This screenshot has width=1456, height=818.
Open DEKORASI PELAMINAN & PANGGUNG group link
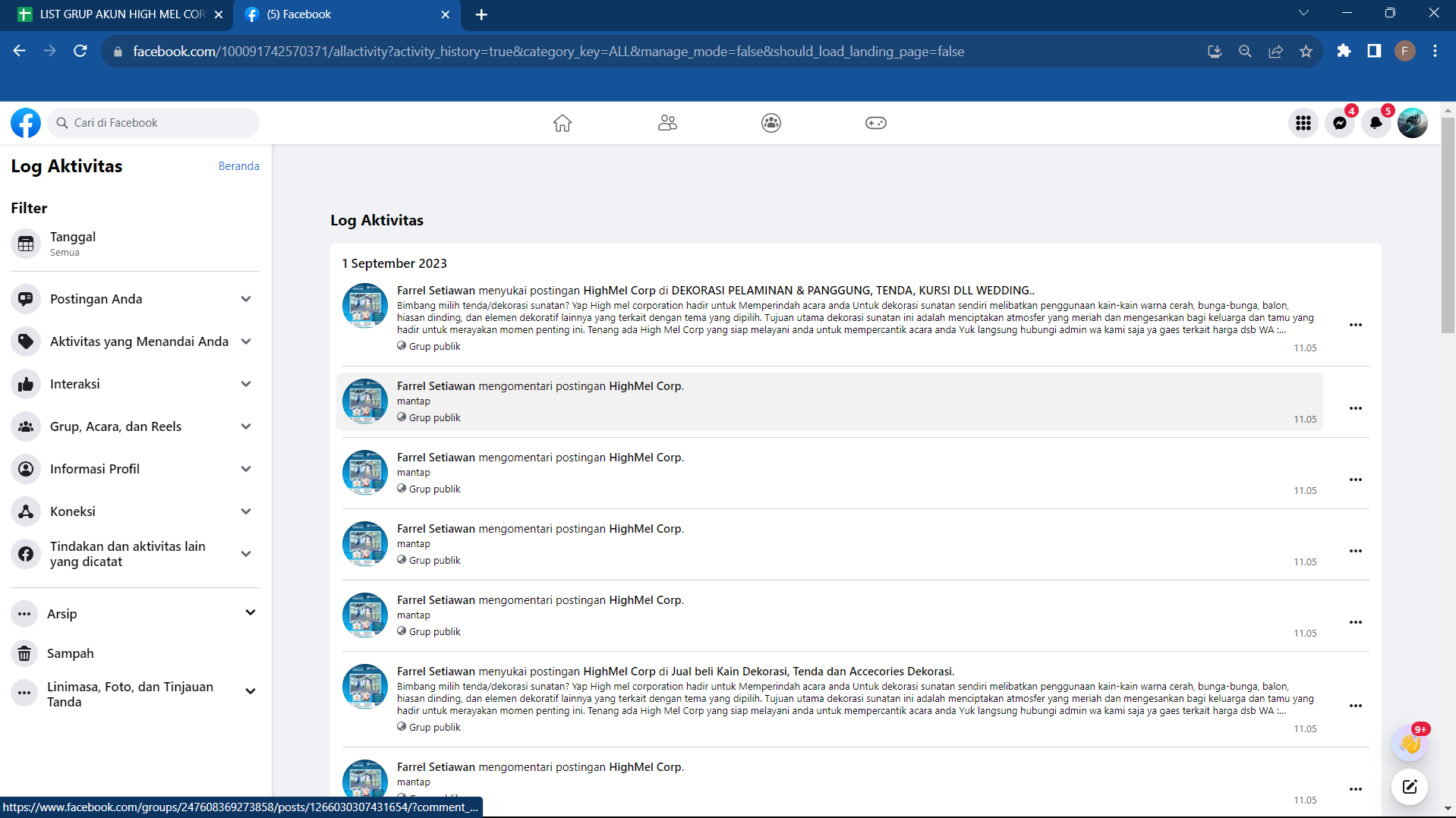tap(851, 291)
